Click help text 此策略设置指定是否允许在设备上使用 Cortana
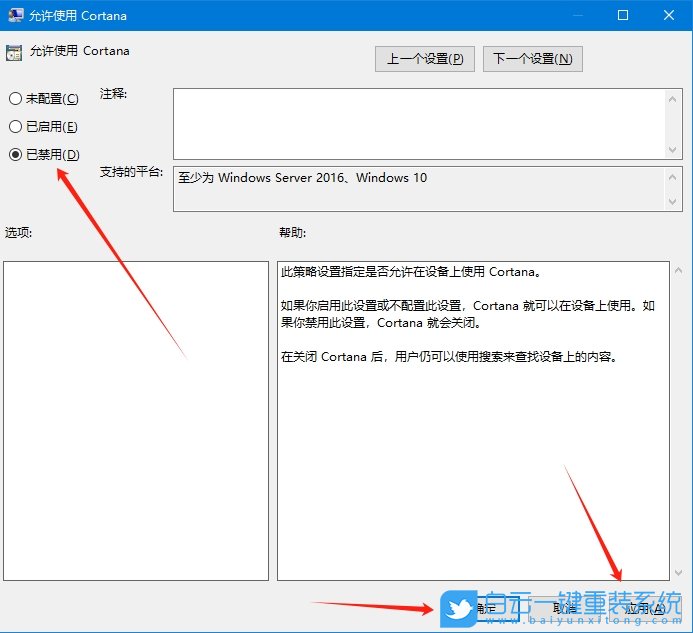693x633 pixels. pyautogui.click(x=411, y=271)
